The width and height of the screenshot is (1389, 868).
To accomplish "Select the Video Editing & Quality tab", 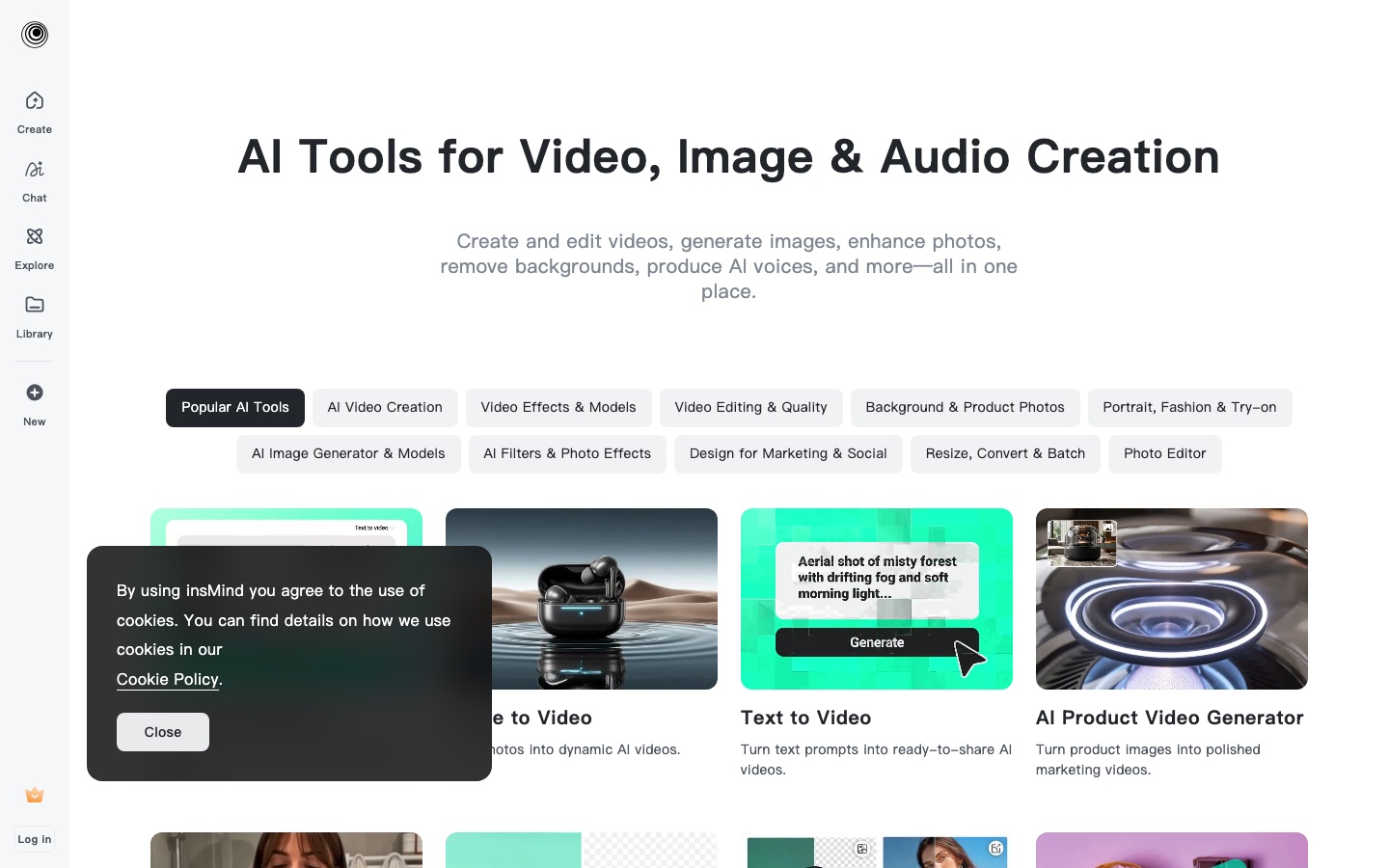I will [x=751, y=408].
